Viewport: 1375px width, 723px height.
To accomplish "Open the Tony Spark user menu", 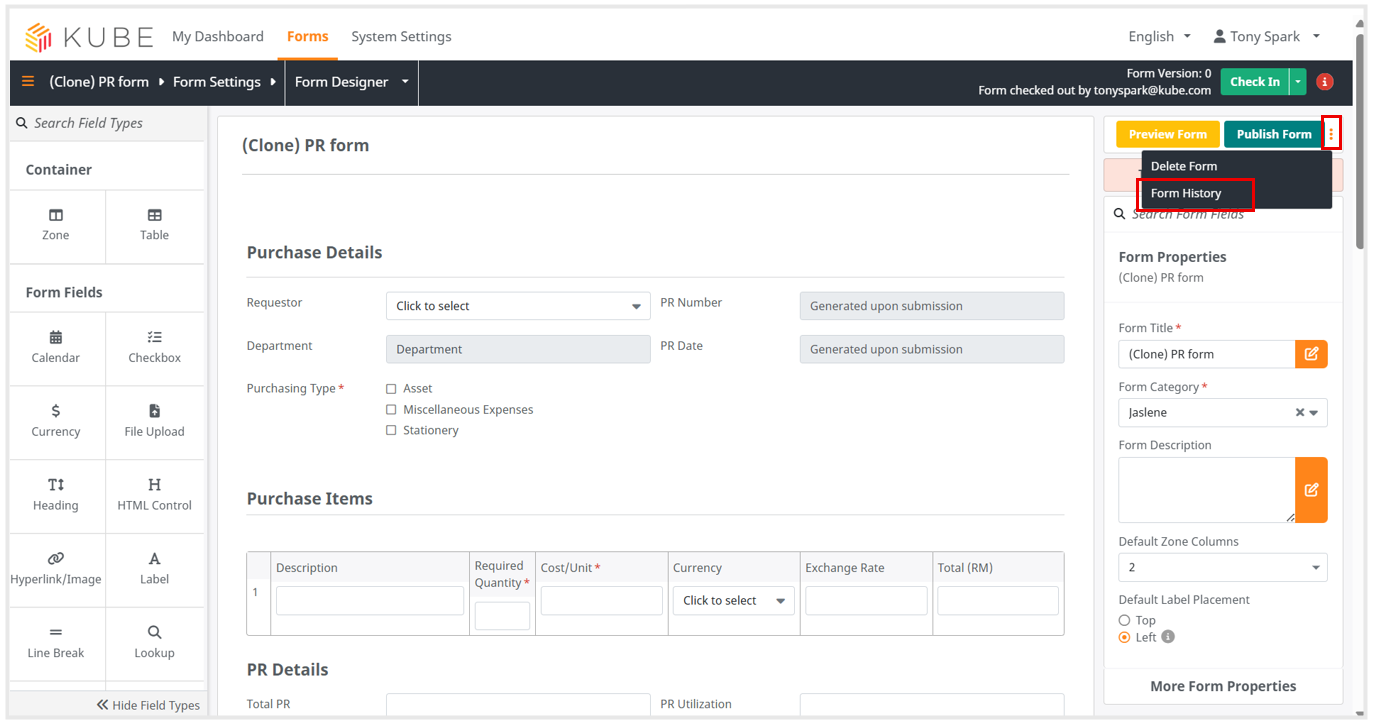I will 1266,36.
